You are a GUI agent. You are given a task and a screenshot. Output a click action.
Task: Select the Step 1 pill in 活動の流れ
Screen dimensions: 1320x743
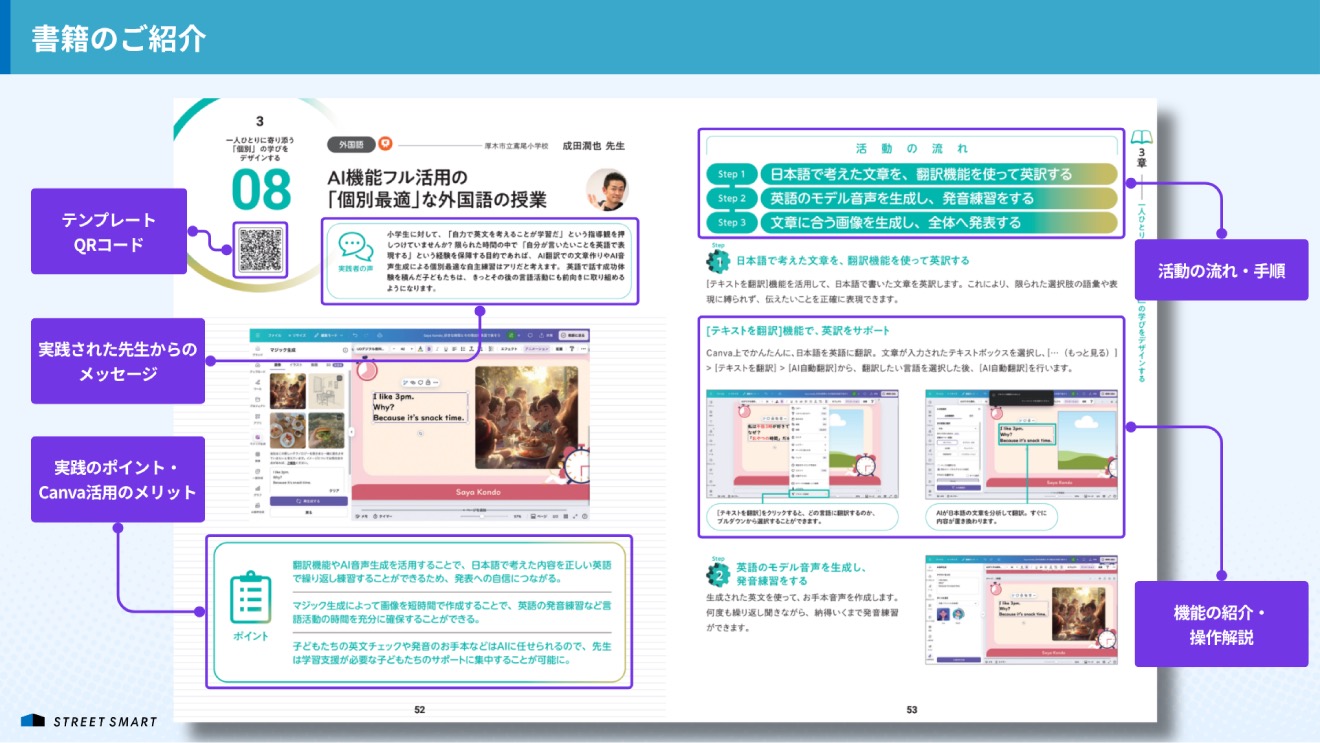coord(731,174)
